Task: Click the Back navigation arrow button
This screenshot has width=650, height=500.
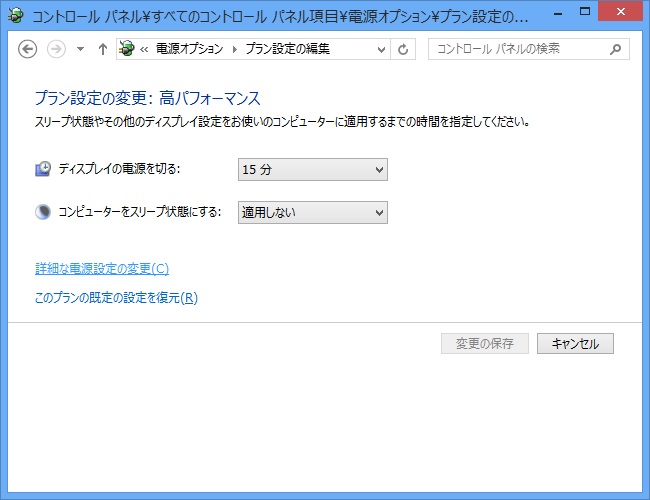Action: [28, 49]
